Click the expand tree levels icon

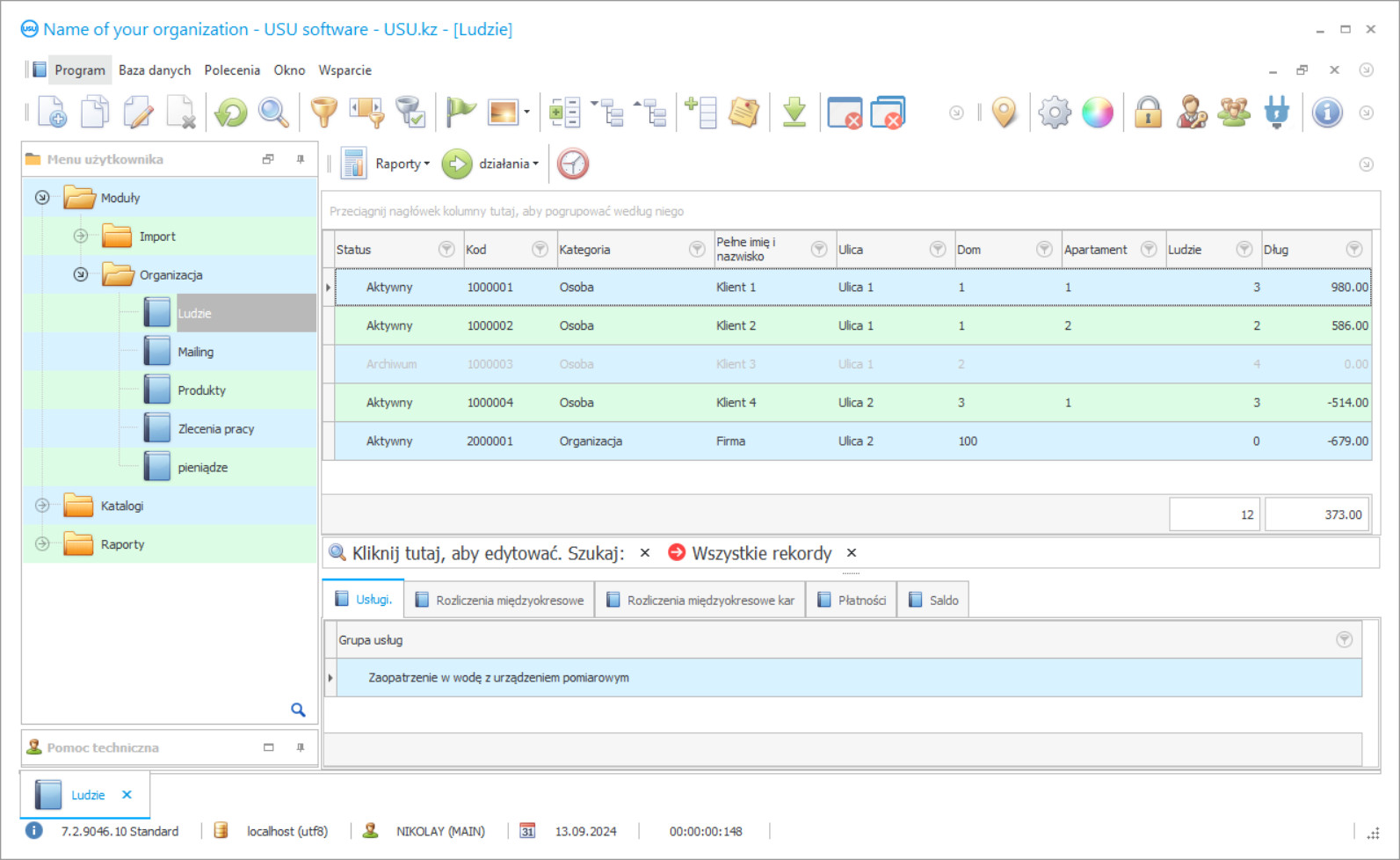(x=606, y=113)
